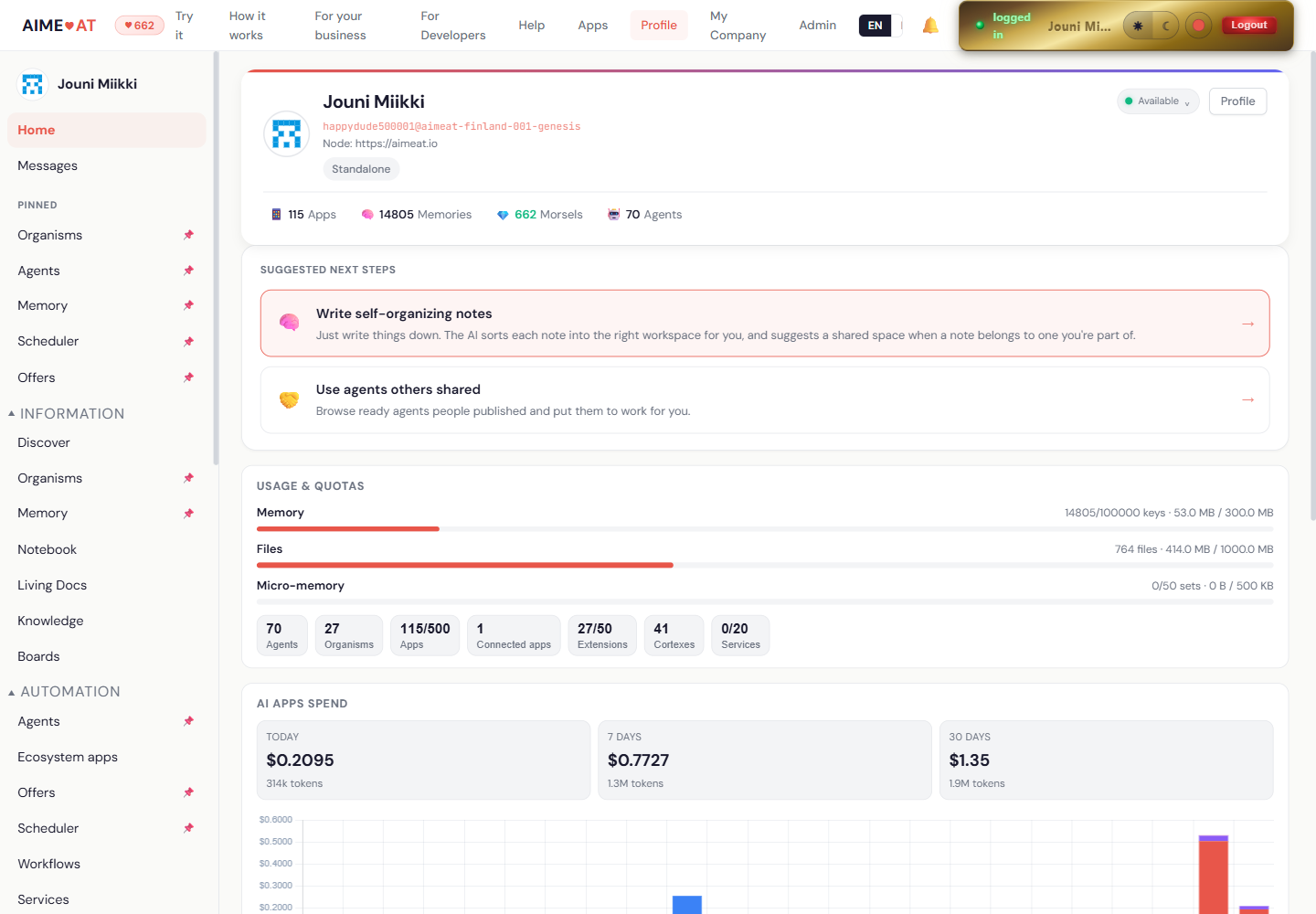Open Knowledge in the sidebar
The width and height of the screenshot is (1316, 914).
(x=106, y=621)
